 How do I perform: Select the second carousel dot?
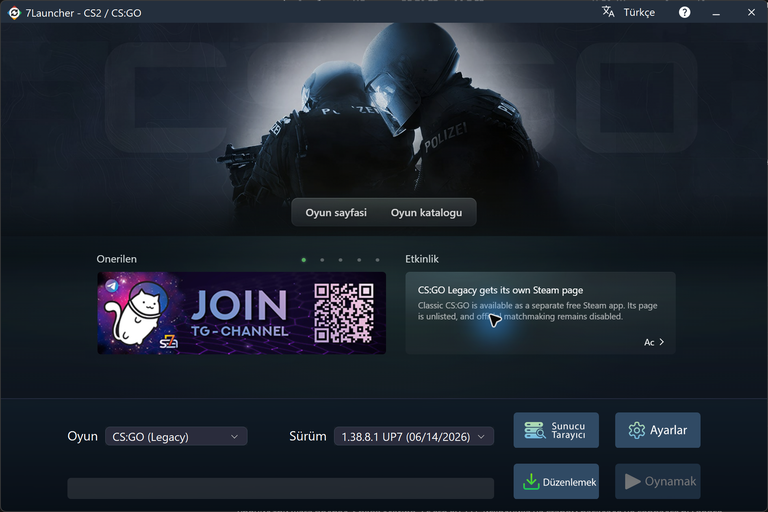click(322, 260)
